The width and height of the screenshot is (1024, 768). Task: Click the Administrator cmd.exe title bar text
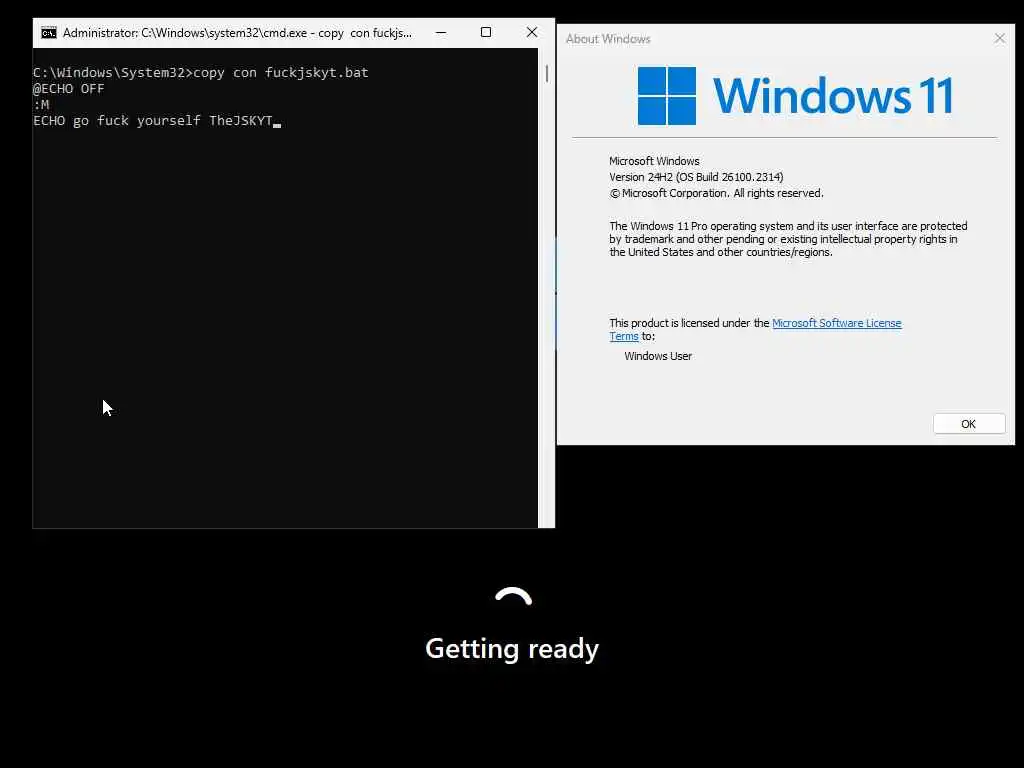tap(237, 33)
